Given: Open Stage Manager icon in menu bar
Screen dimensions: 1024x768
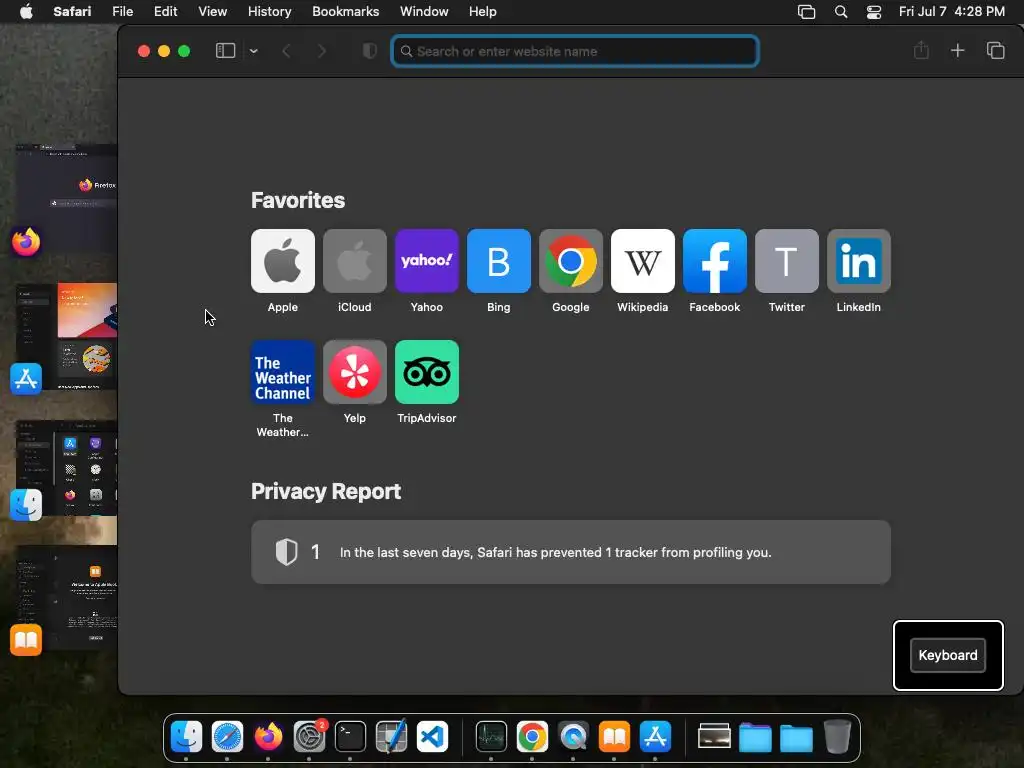Looking at the screenshot, I should [807, 12].
